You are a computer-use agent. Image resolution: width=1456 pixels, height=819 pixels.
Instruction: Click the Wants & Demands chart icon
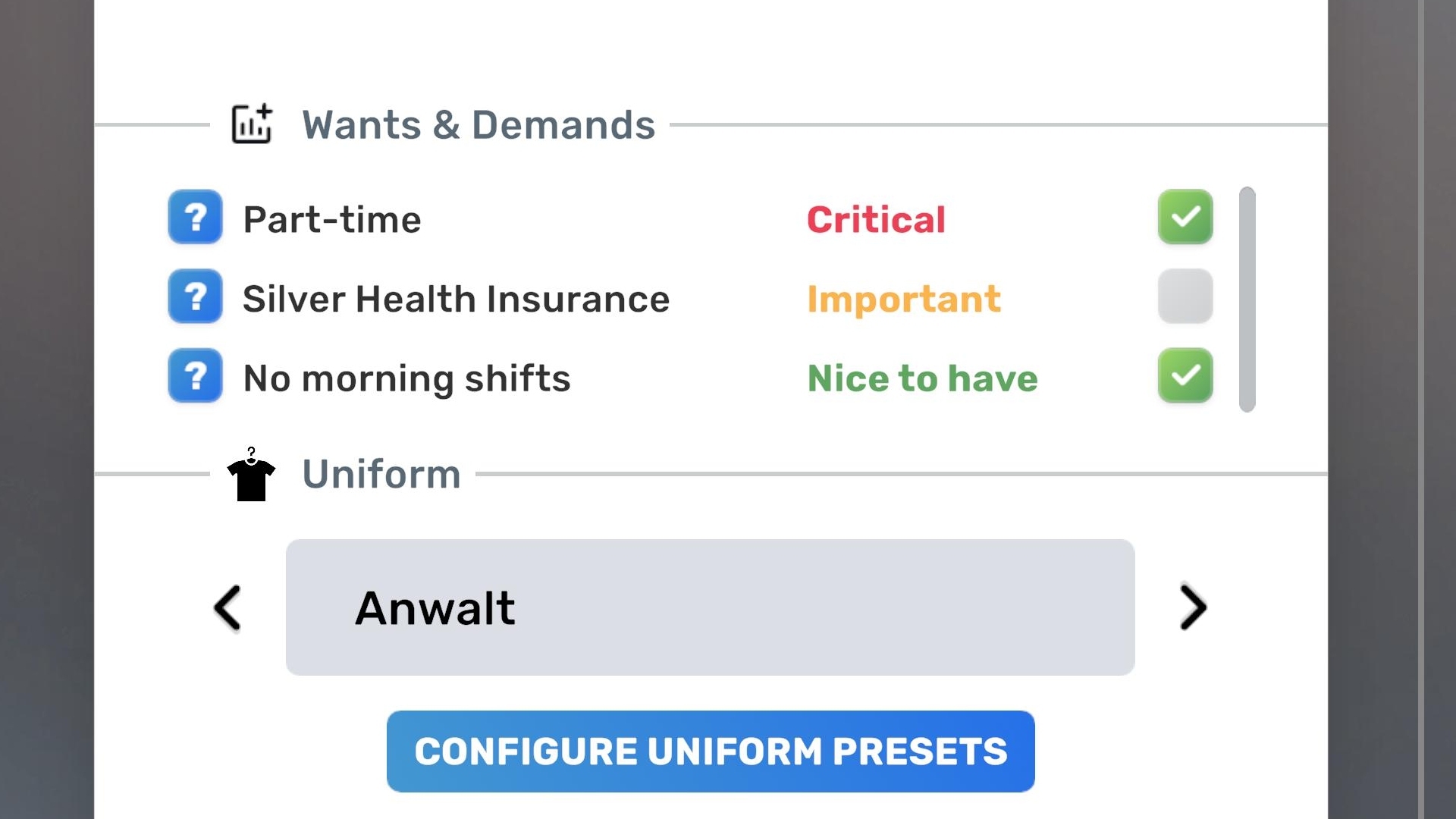pos(252,124)
